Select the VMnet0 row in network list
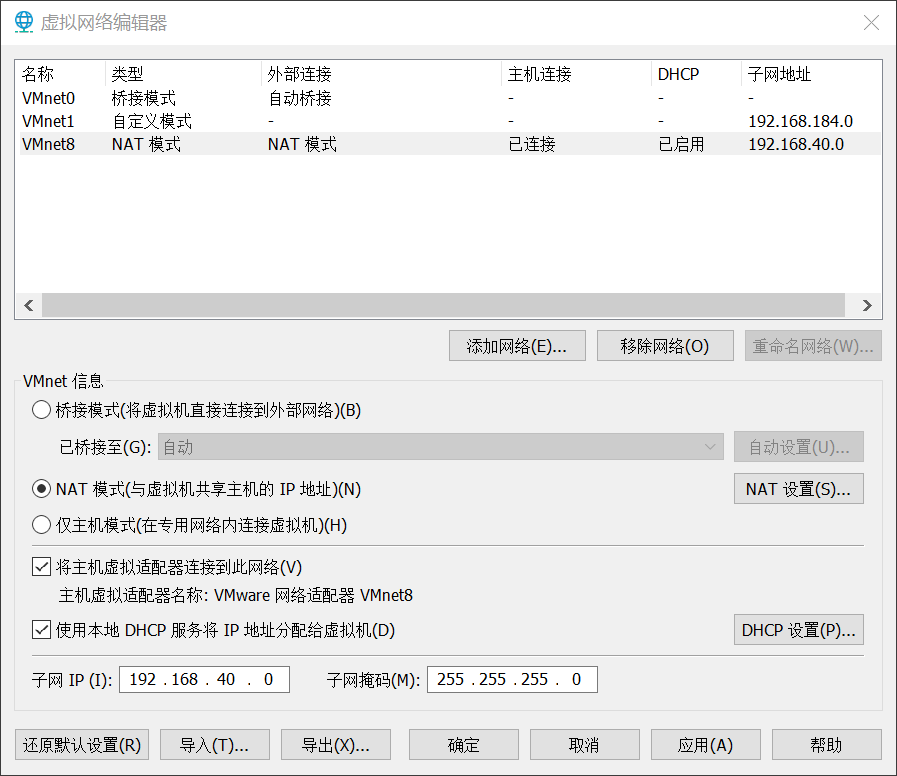The width and height of the screenshot is (897, 776). [x=450, y=98]
